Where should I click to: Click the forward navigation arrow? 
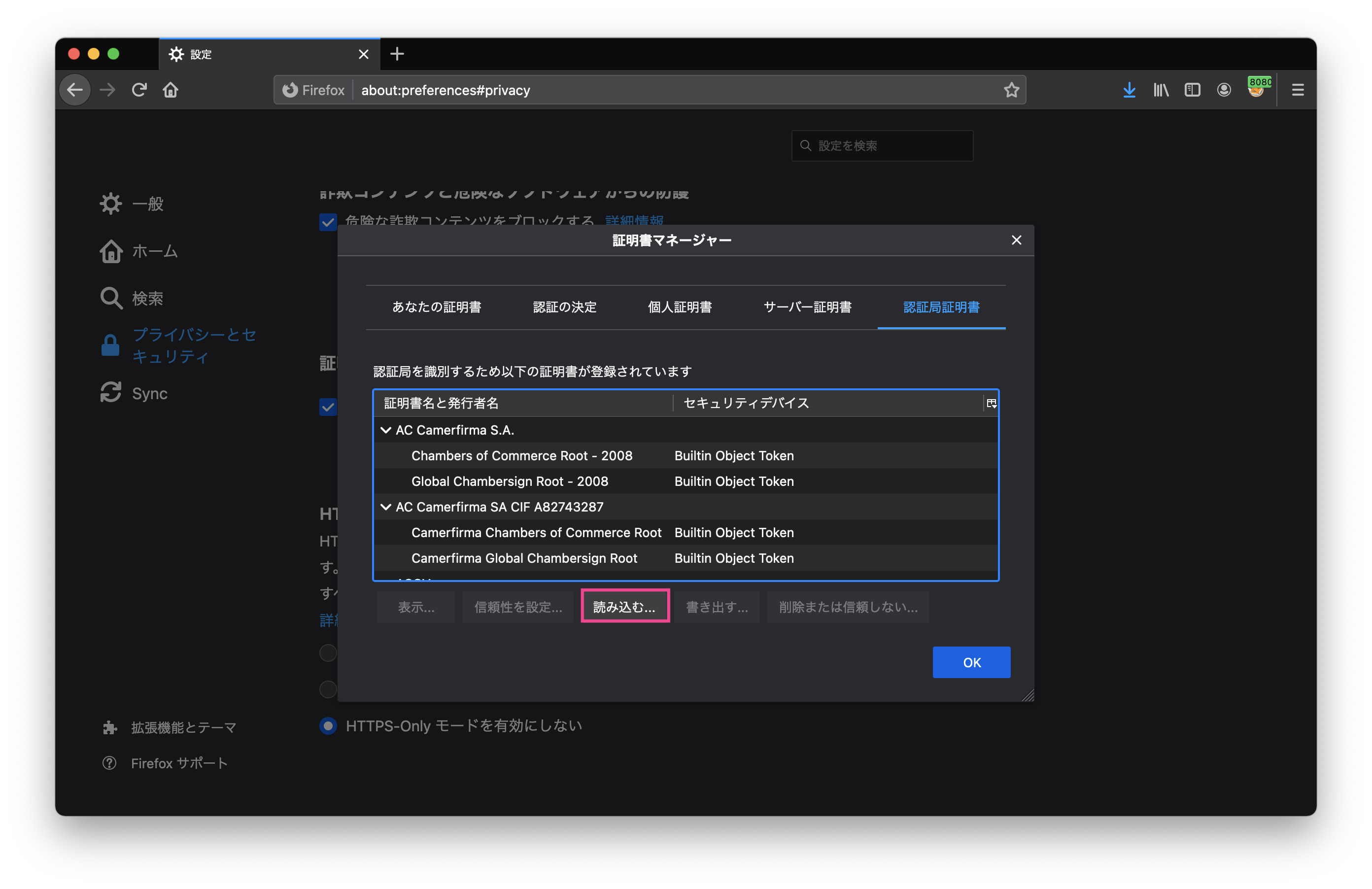[x=108, y=90]
